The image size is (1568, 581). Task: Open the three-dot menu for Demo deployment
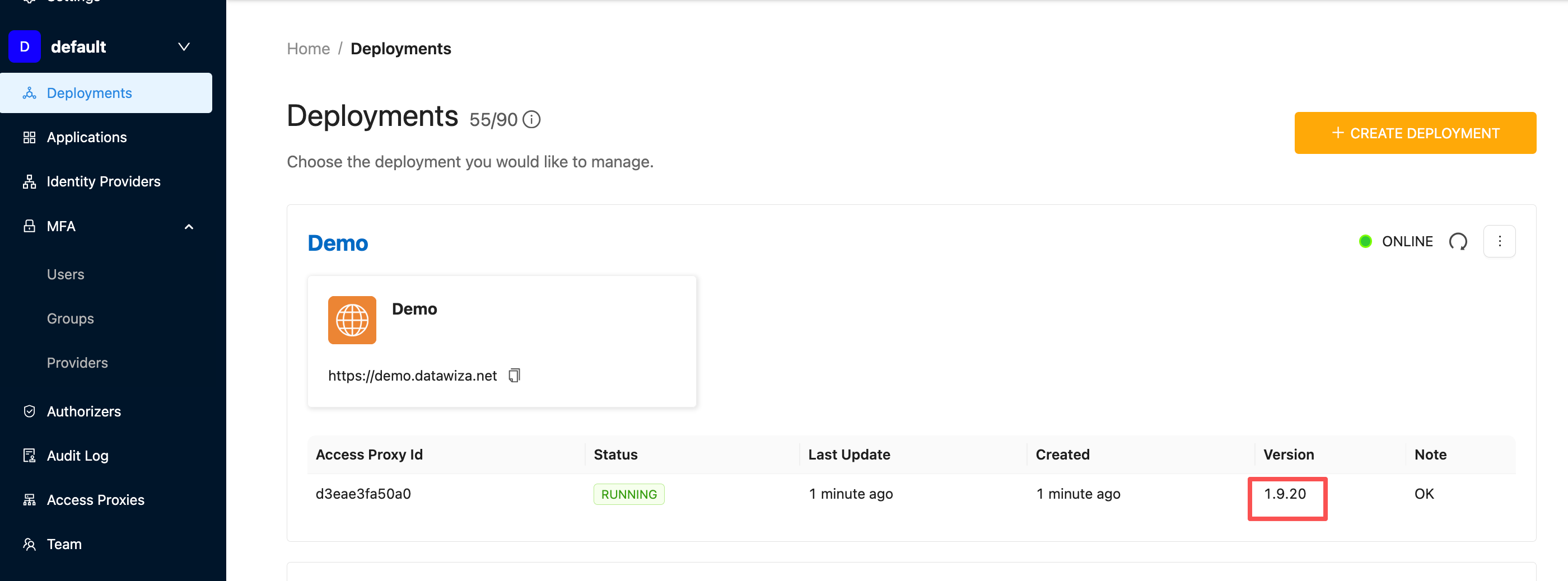coord(1499,242)
